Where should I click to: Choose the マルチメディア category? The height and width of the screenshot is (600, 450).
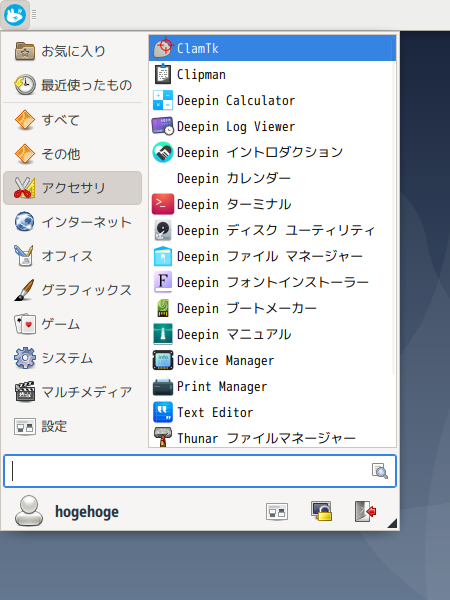pos(73,392)
